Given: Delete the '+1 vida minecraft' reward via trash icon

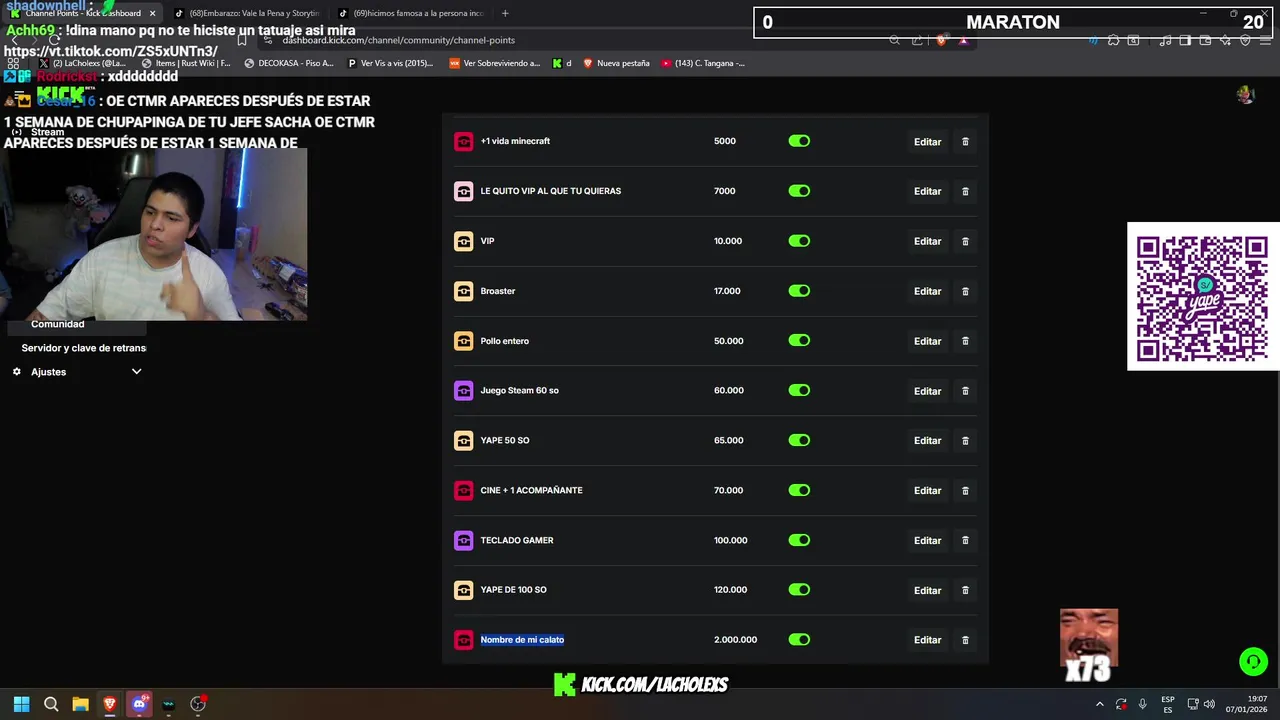Looking at the screenshot, I should 965,141.
